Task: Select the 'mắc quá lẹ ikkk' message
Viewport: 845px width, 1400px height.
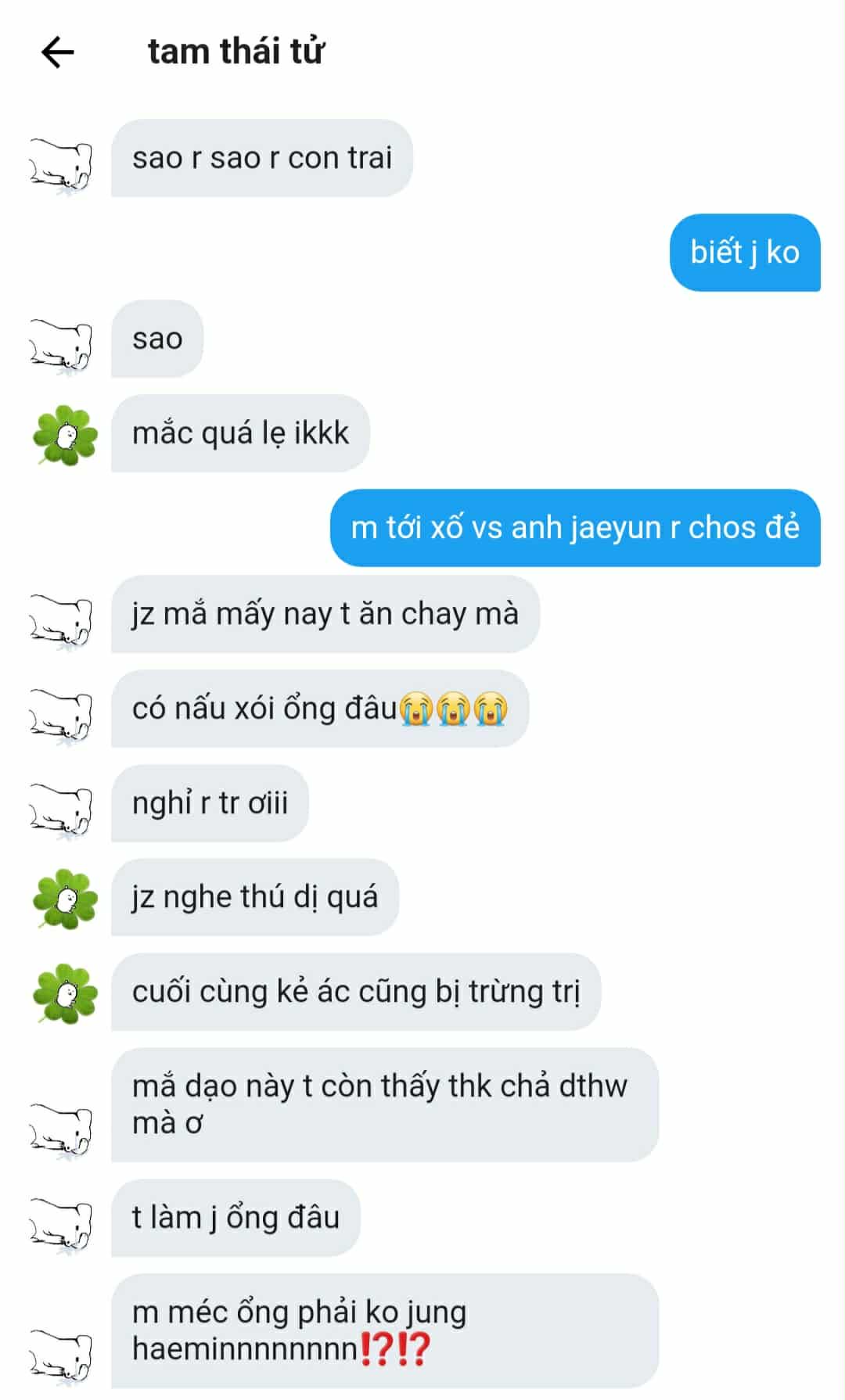Action: pos(240,433)
